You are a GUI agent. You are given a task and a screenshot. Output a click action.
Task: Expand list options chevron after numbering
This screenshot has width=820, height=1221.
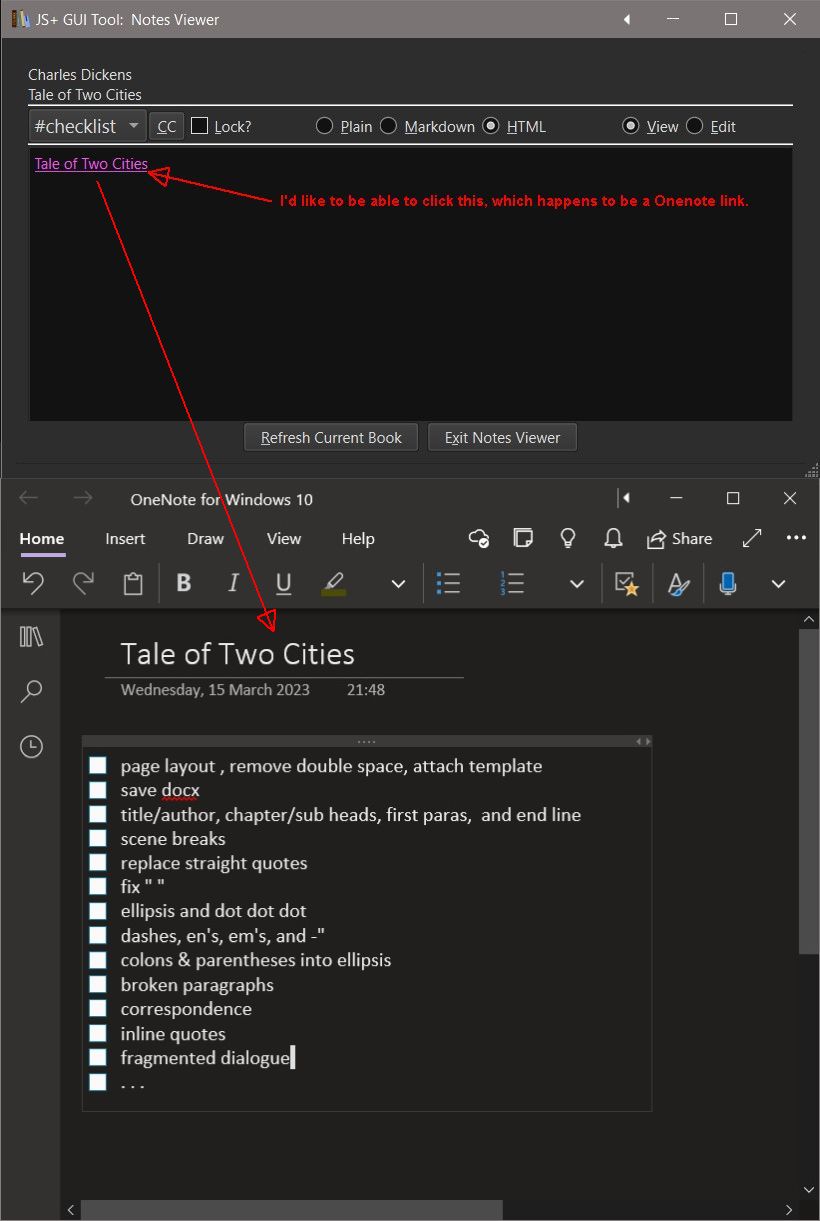pyautogui.click(x=577, y=584)
